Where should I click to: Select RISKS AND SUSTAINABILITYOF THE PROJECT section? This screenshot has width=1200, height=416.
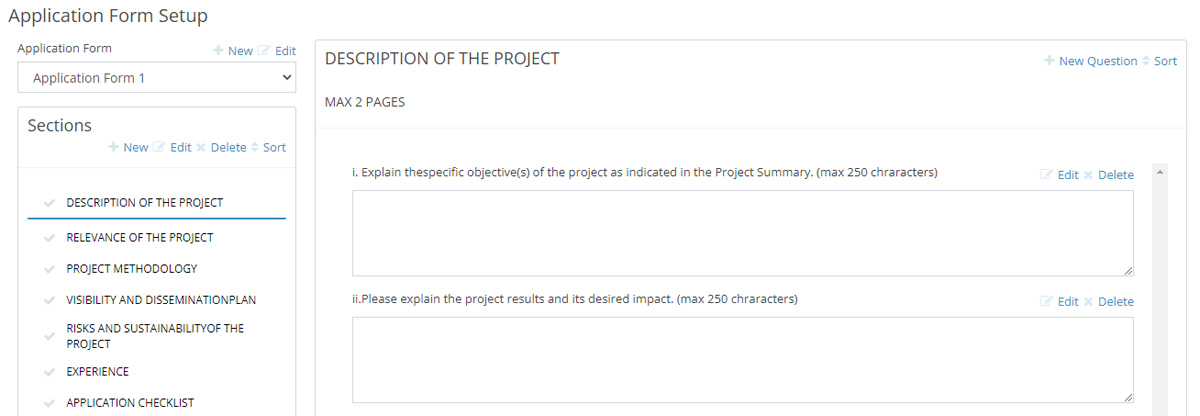(x=155, y=336)
